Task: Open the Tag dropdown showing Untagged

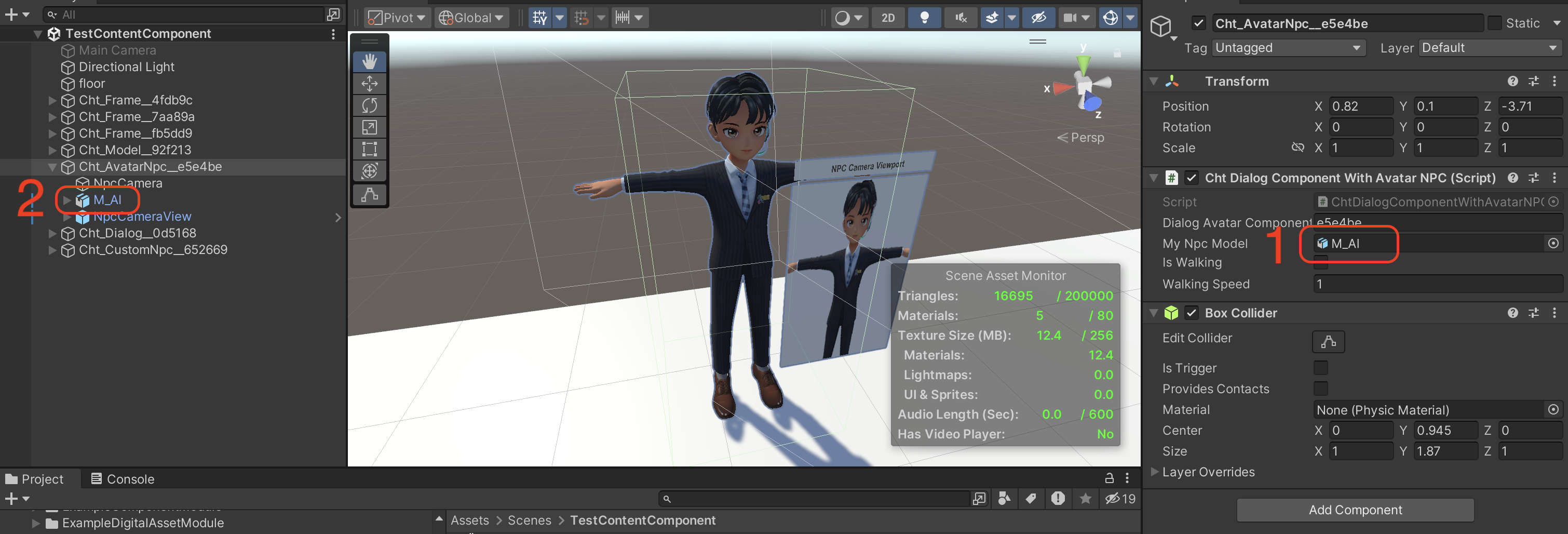Action: coord(1289,47)
